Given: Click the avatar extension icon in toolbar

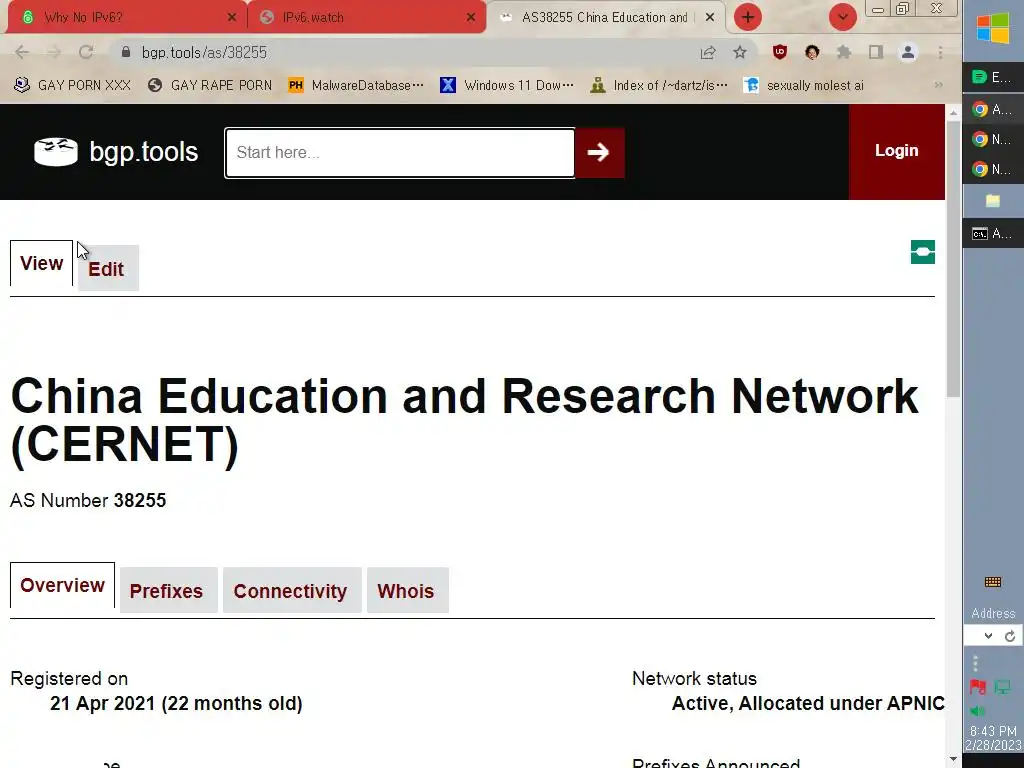Looking at the screenshot, I should coord(812,52).
